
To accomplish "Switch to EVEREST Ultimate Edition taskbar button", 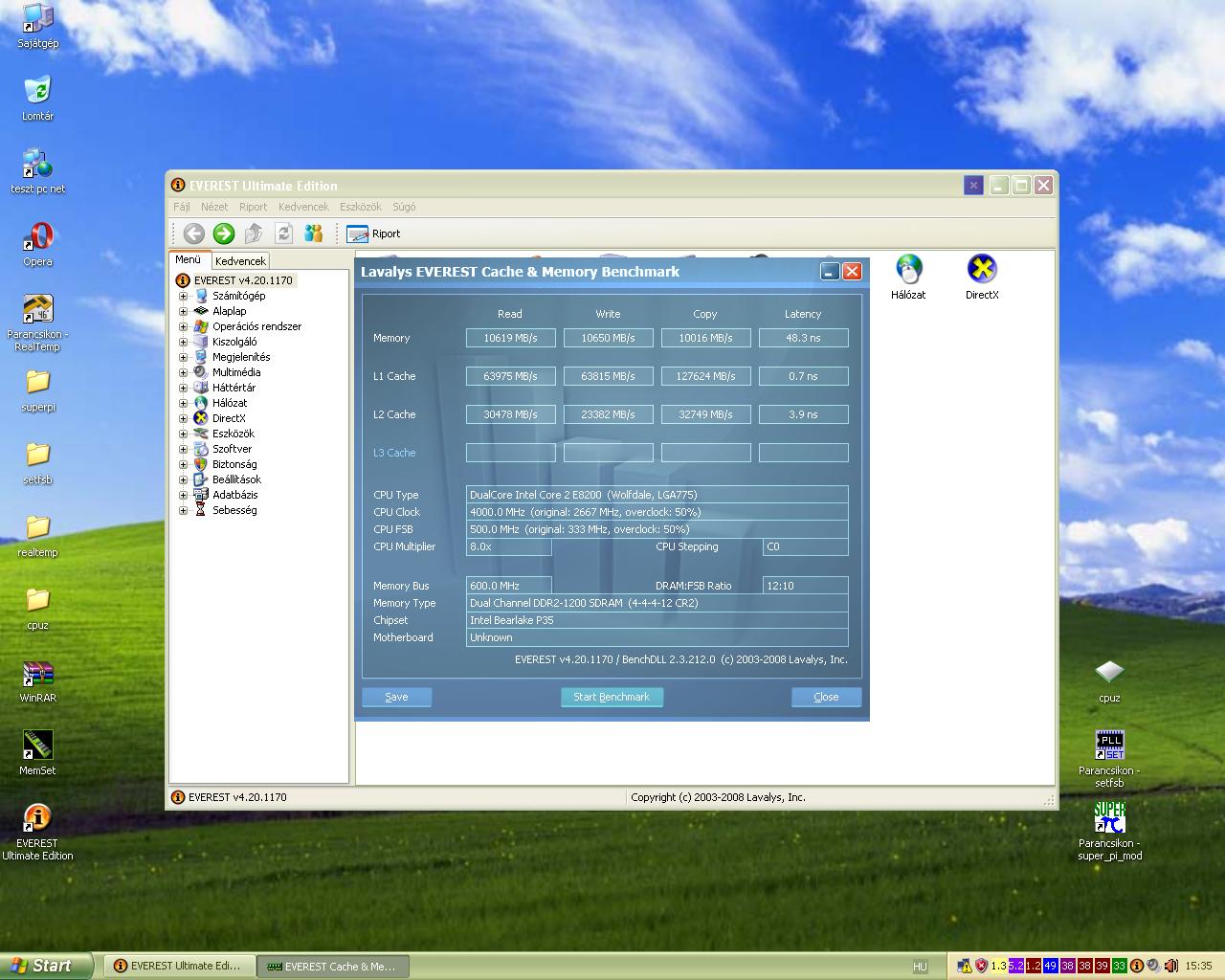I will 177,966.
